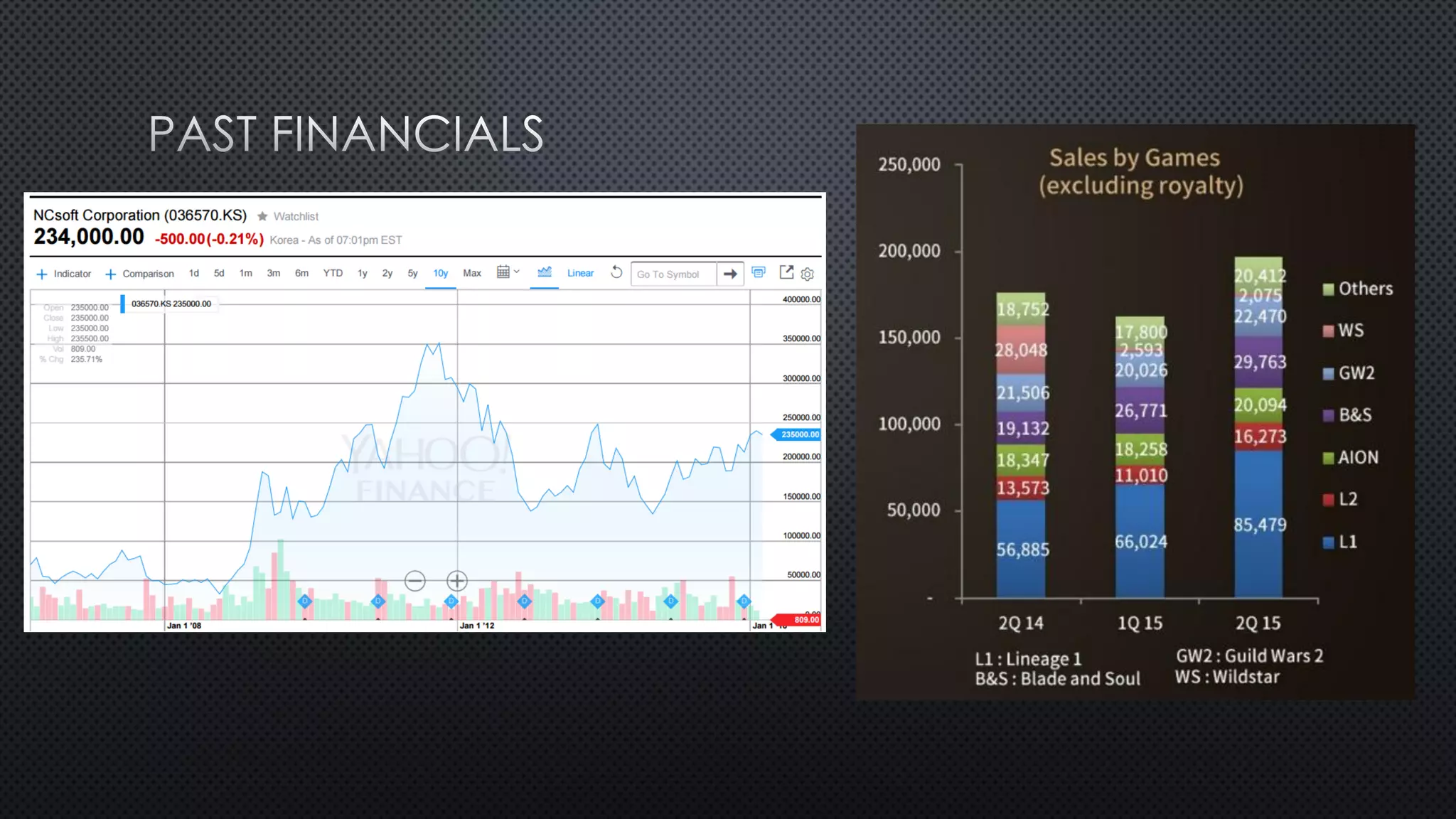Click the Go To Symbol arrow button
1456x819 pixels.
[x=730, y=274]
